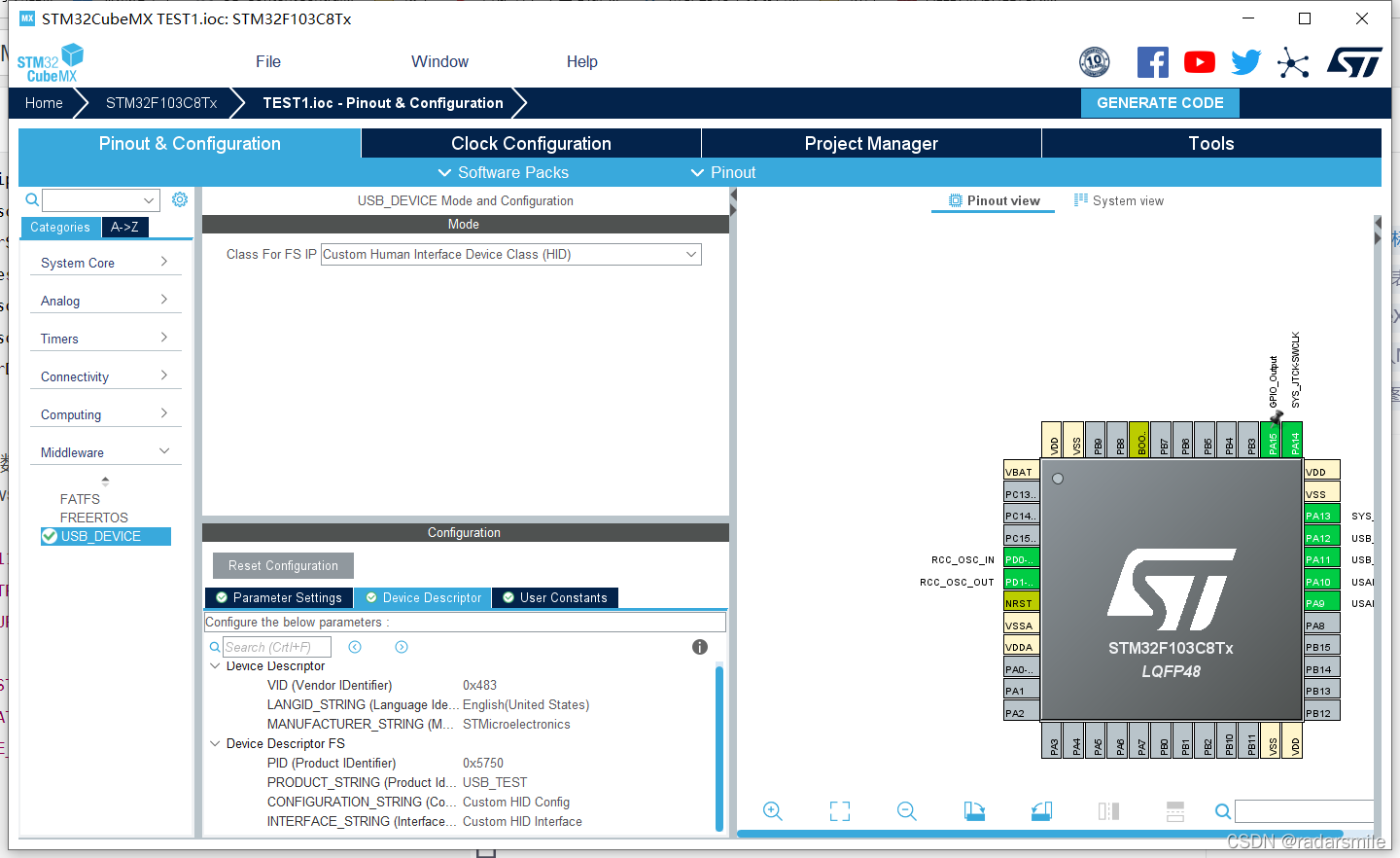Click the YouTube icon in the title bar

tap(1199, 61)
